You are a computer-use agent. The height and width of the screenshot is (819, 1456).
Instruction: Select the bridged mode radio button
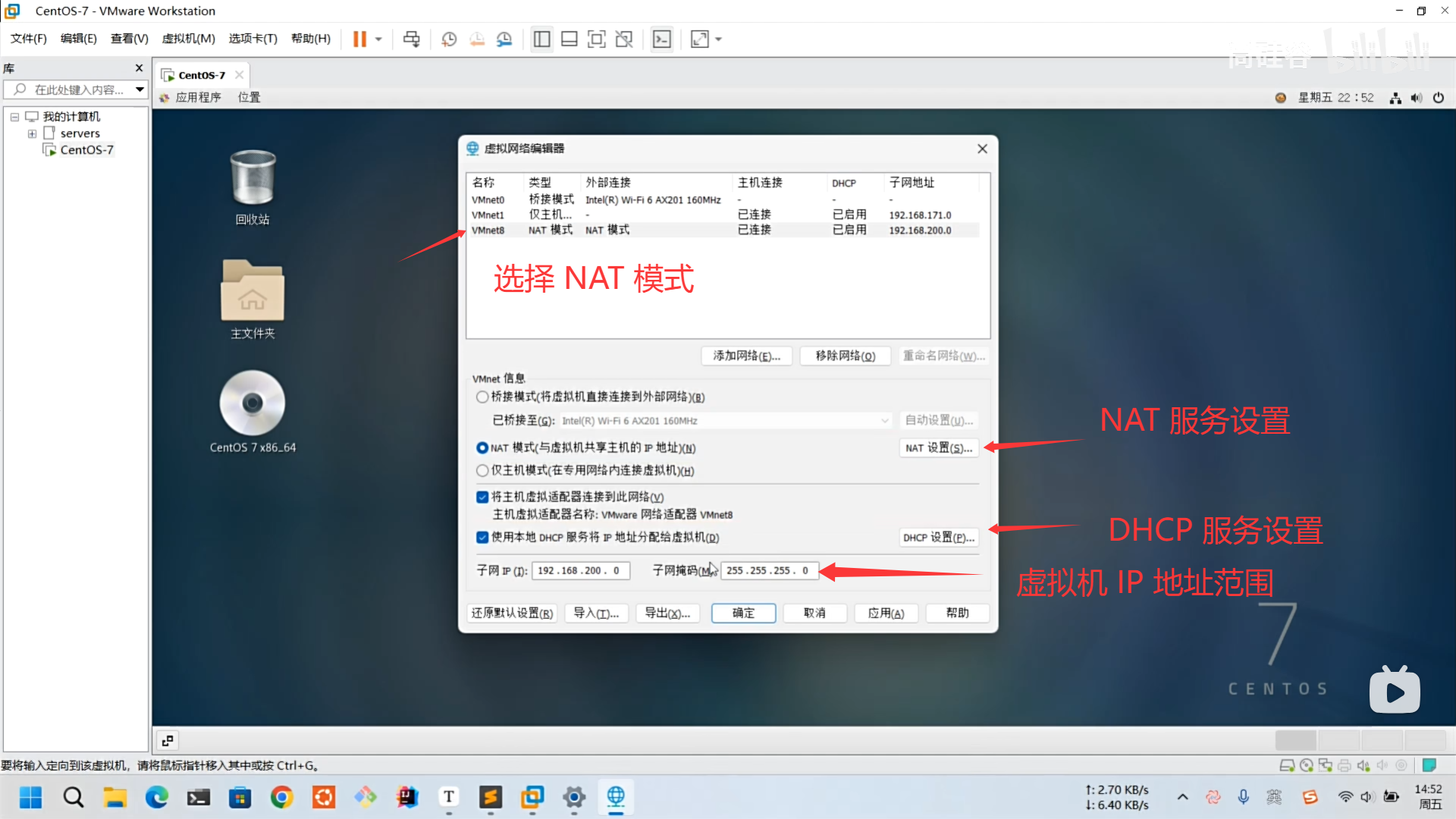point(482,397)
